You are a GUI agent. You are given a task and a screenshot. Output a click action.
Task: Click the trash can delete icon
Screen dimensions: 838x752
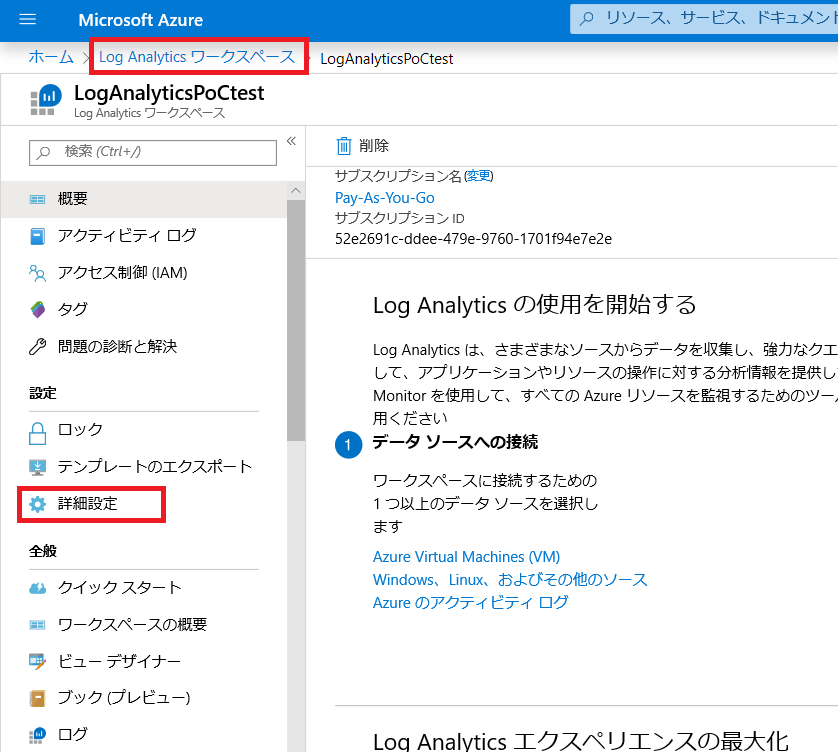click(x=344, y=145)
